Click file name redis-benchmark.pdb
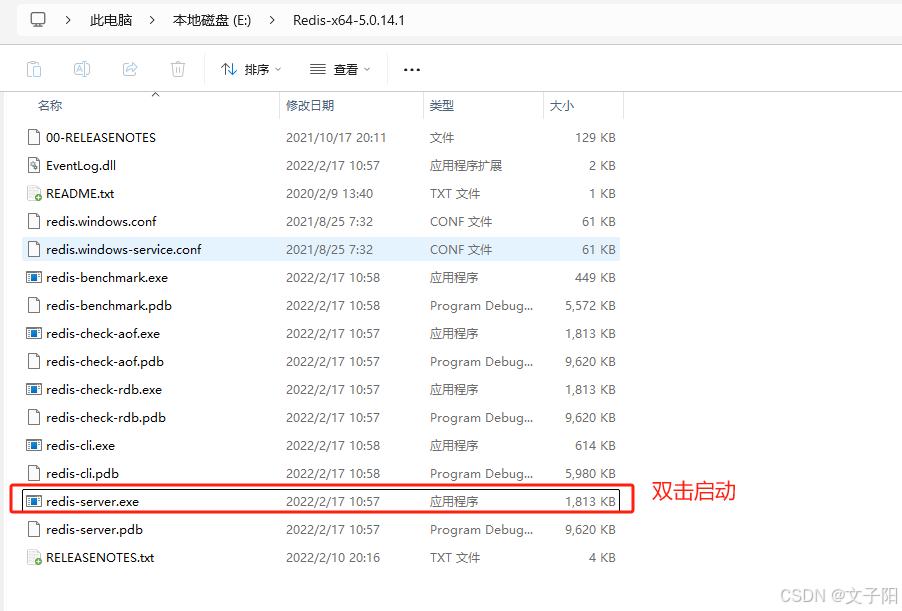Viewport: 902px width, 611px height. 109,306
